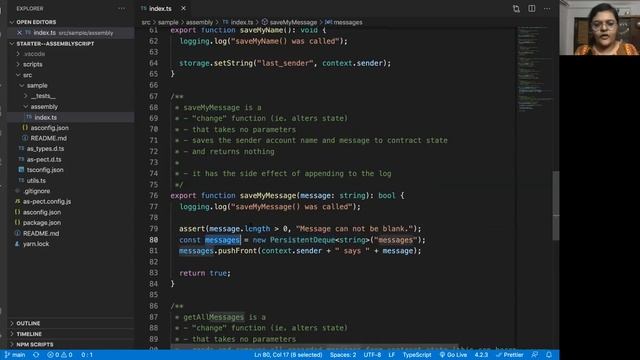The height and width of the screenshot is (360, 640).
Task: Click the 0 : 1 status bar item
Action: [87, 355]
